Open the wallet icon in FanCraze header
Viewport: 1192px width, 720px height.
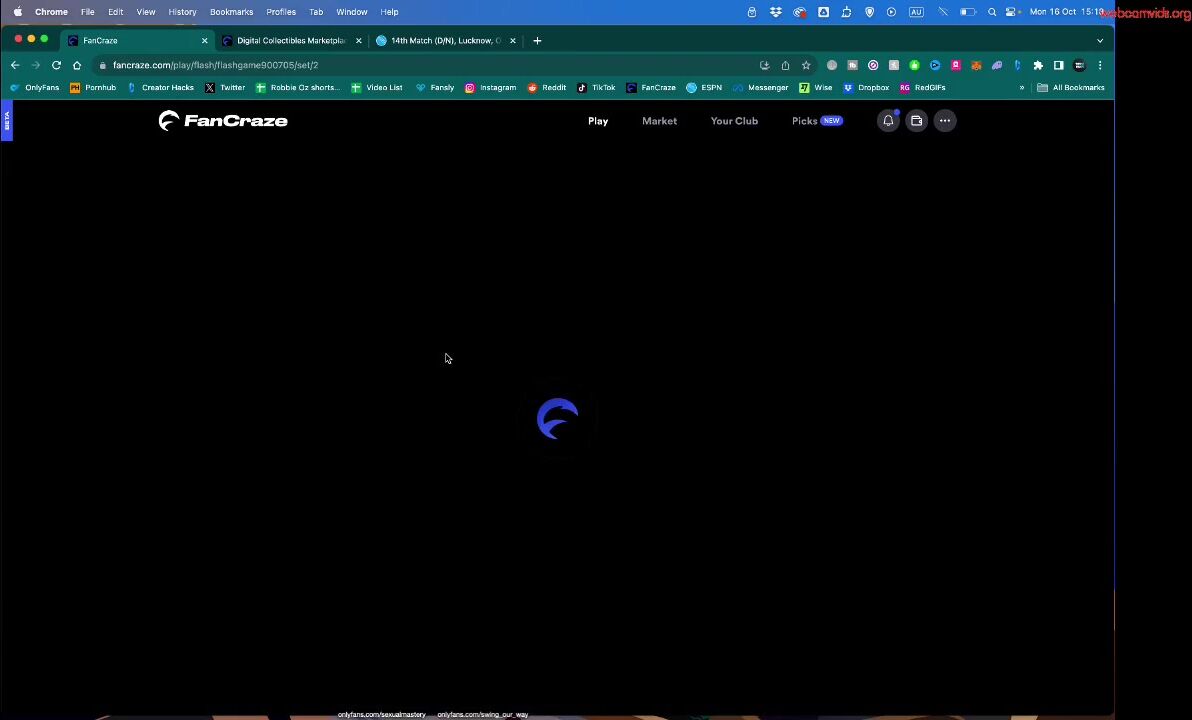click(x=916, y=121)
